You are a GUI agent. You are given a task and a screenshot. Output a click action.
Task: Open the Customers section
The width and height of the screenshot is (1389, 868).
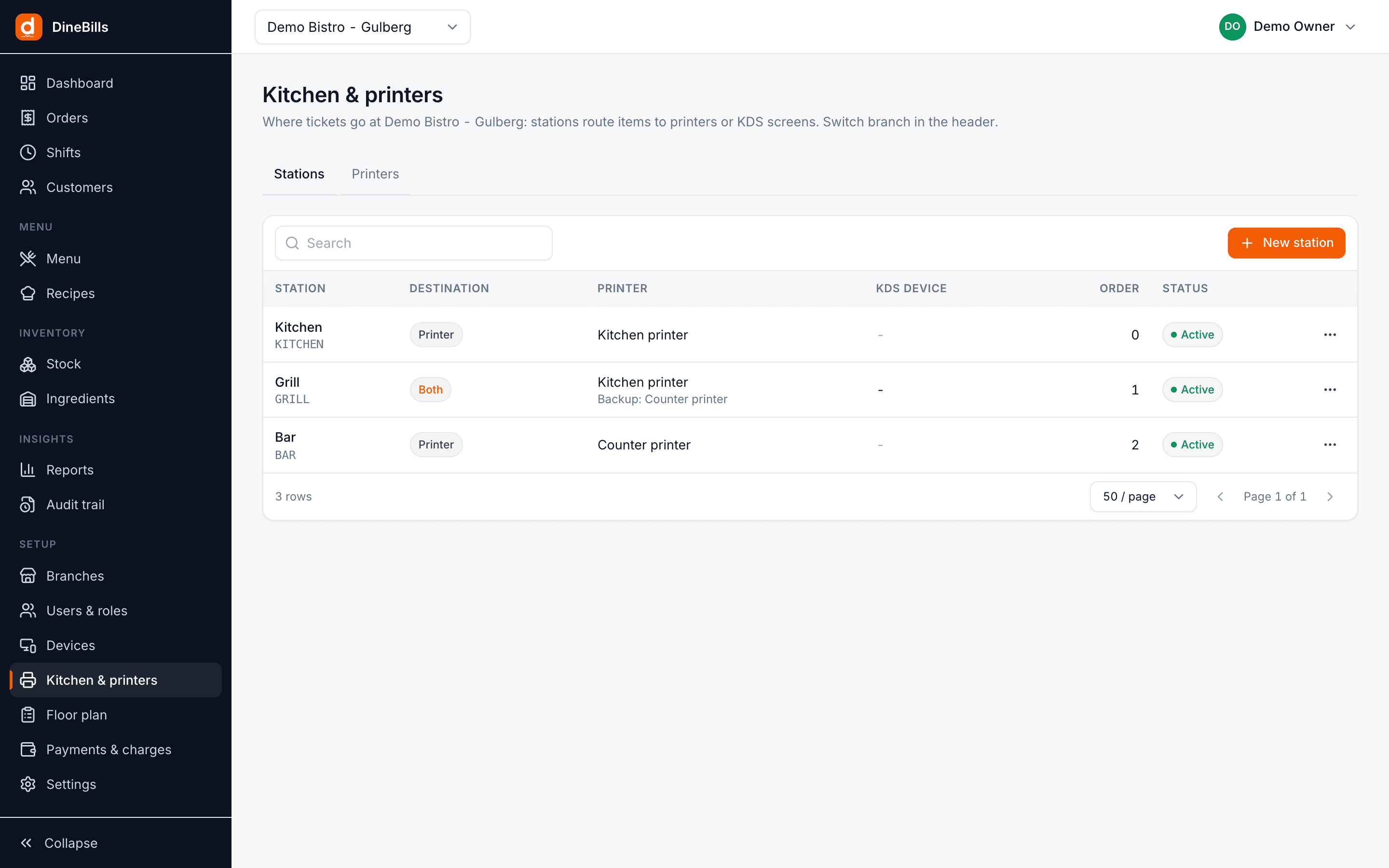tap(115, 187)
